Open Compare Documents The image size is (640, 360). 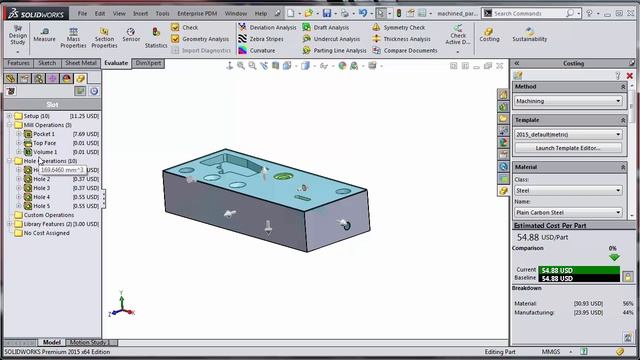pos(405,50)
